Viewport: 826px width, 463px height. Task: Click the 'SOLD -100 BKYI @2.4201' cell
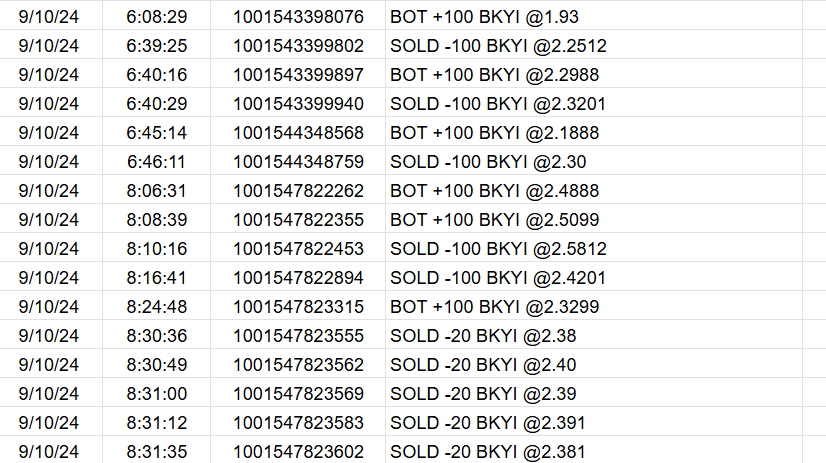click(x=498, y=278)
